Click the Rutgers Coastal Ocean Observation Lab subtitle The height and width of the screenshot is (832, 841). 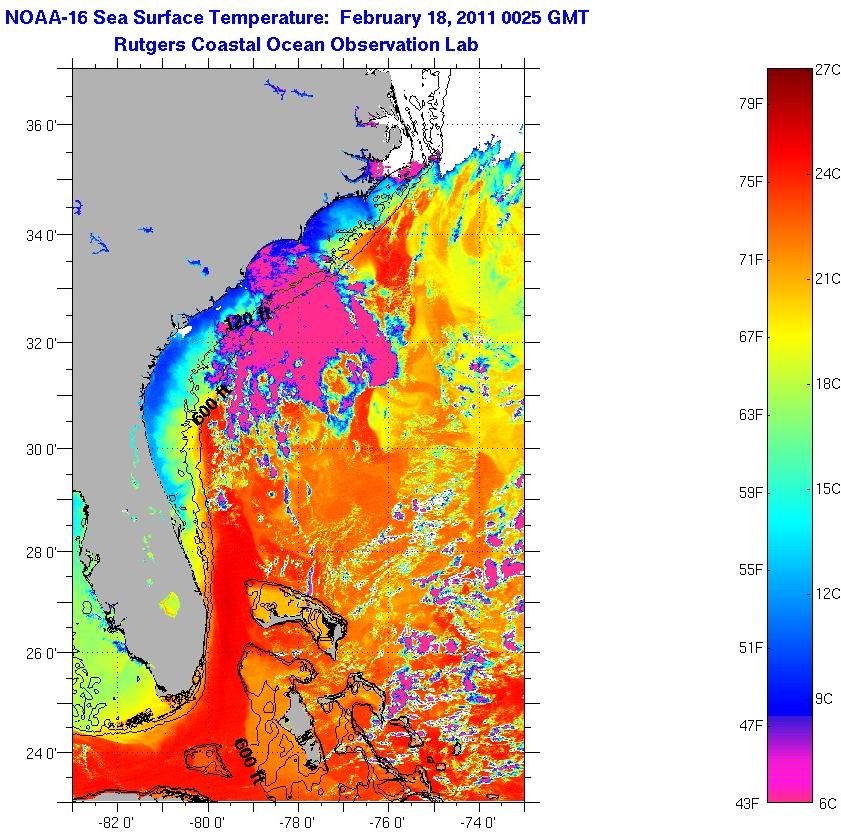coord(296,44)
